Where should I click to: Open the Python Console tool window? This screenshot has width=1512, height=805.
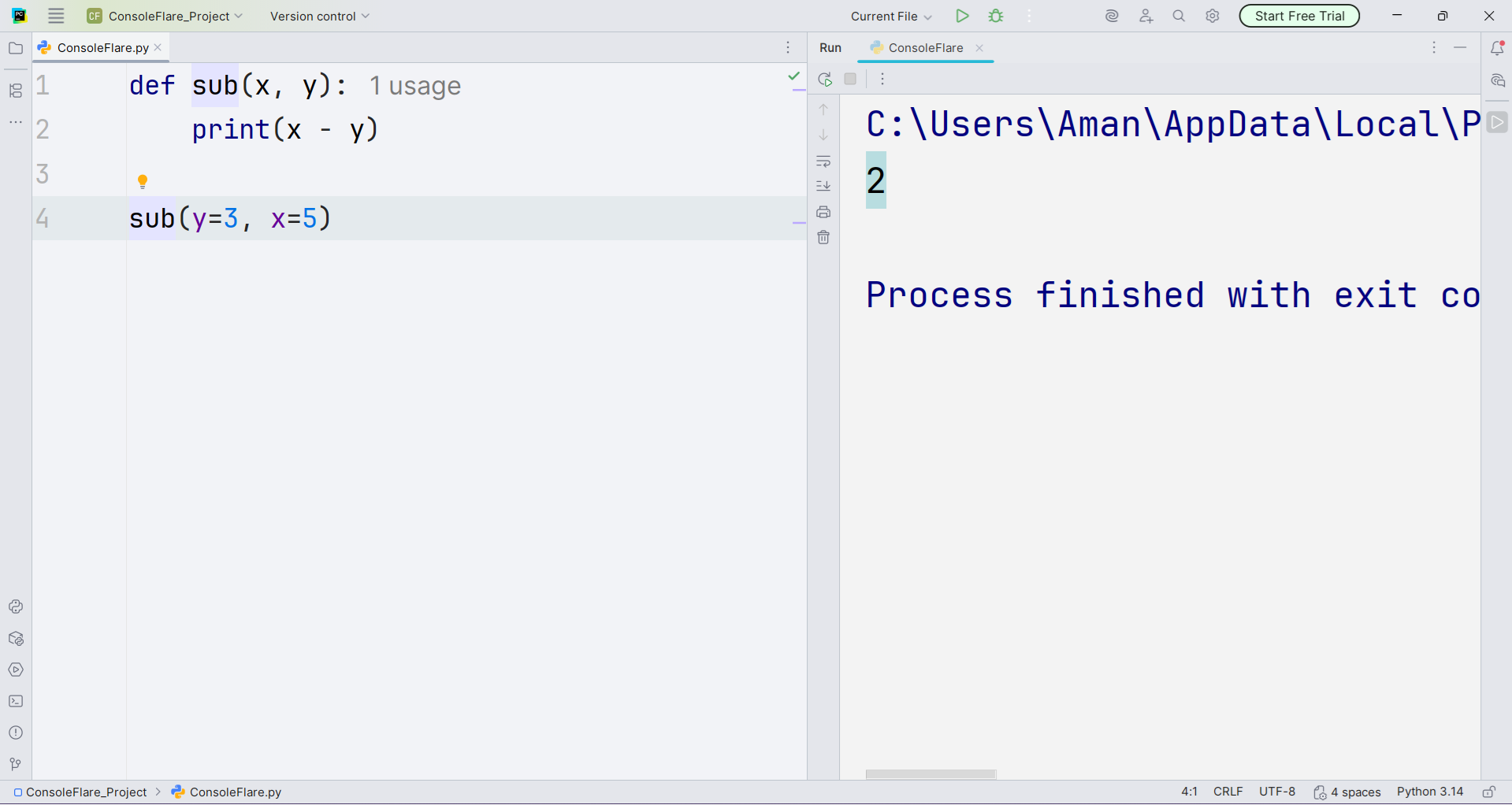pos(16,607)
